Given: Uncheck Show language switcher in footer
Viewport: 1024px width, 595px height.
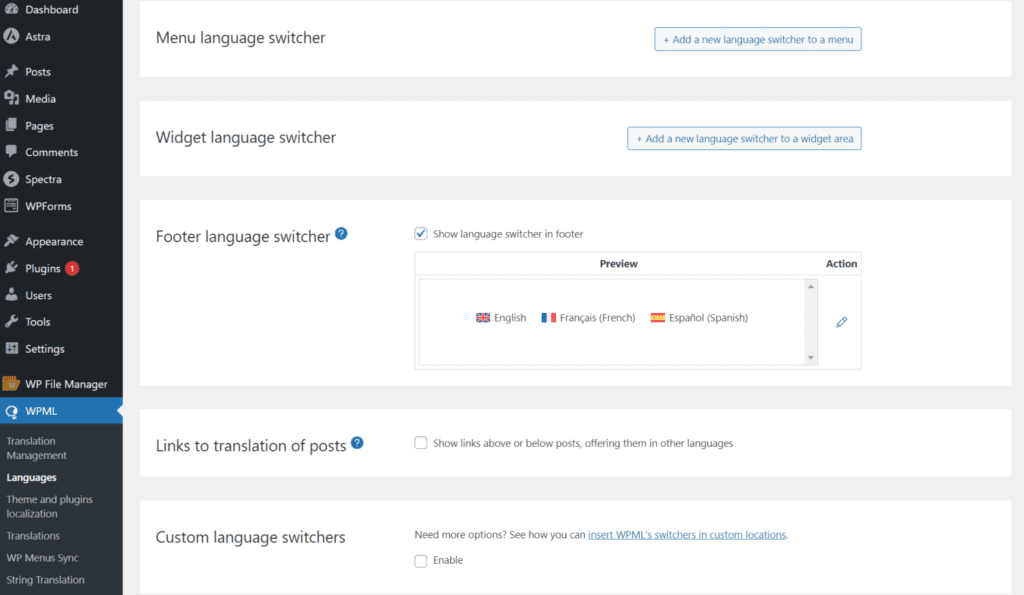Looking at the screenshot, I should (x=421, y=234).
